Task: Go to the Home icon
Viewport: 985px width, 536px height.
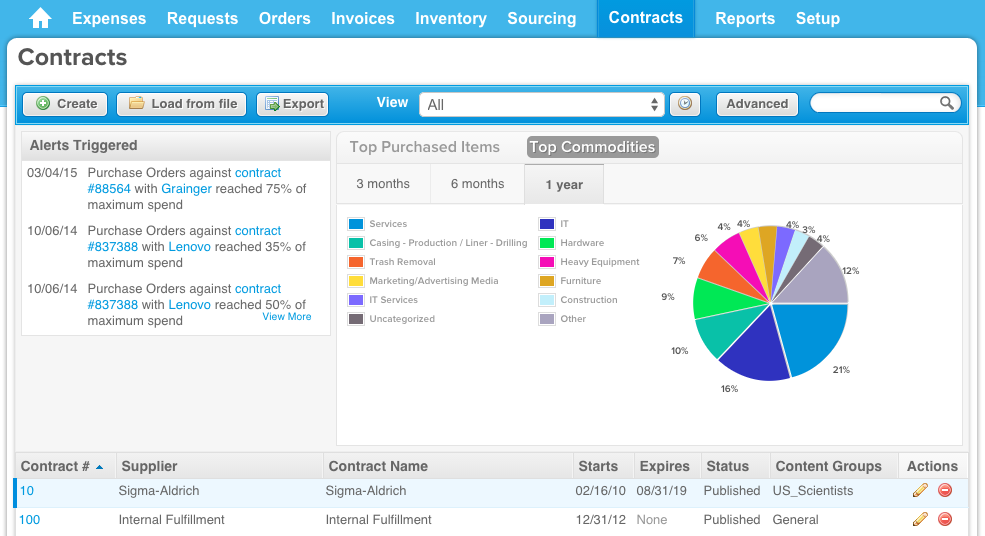Action: coord(40,18)
